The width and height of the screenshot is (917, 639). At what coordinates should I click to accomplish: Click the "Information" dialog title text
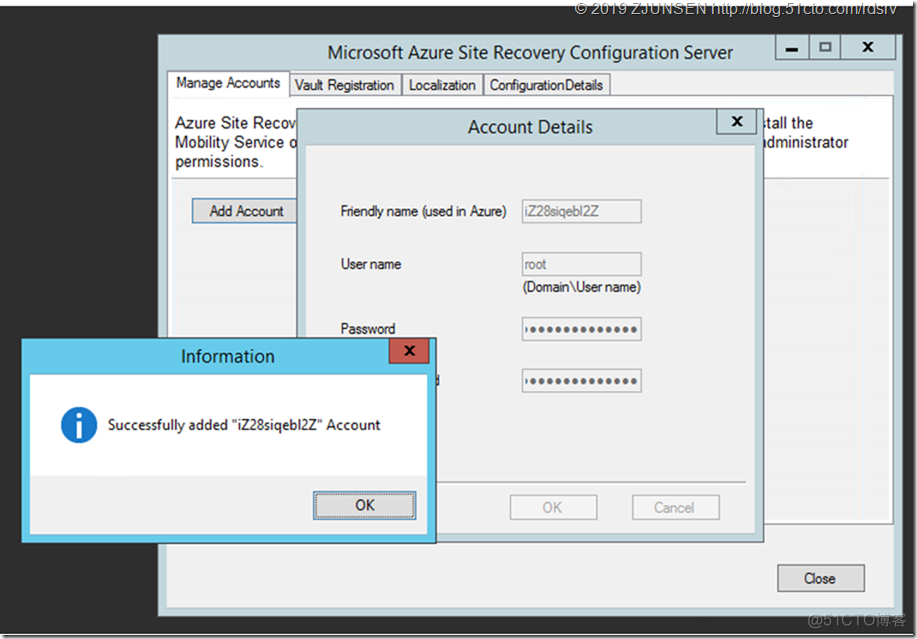(x=227, y=356)
